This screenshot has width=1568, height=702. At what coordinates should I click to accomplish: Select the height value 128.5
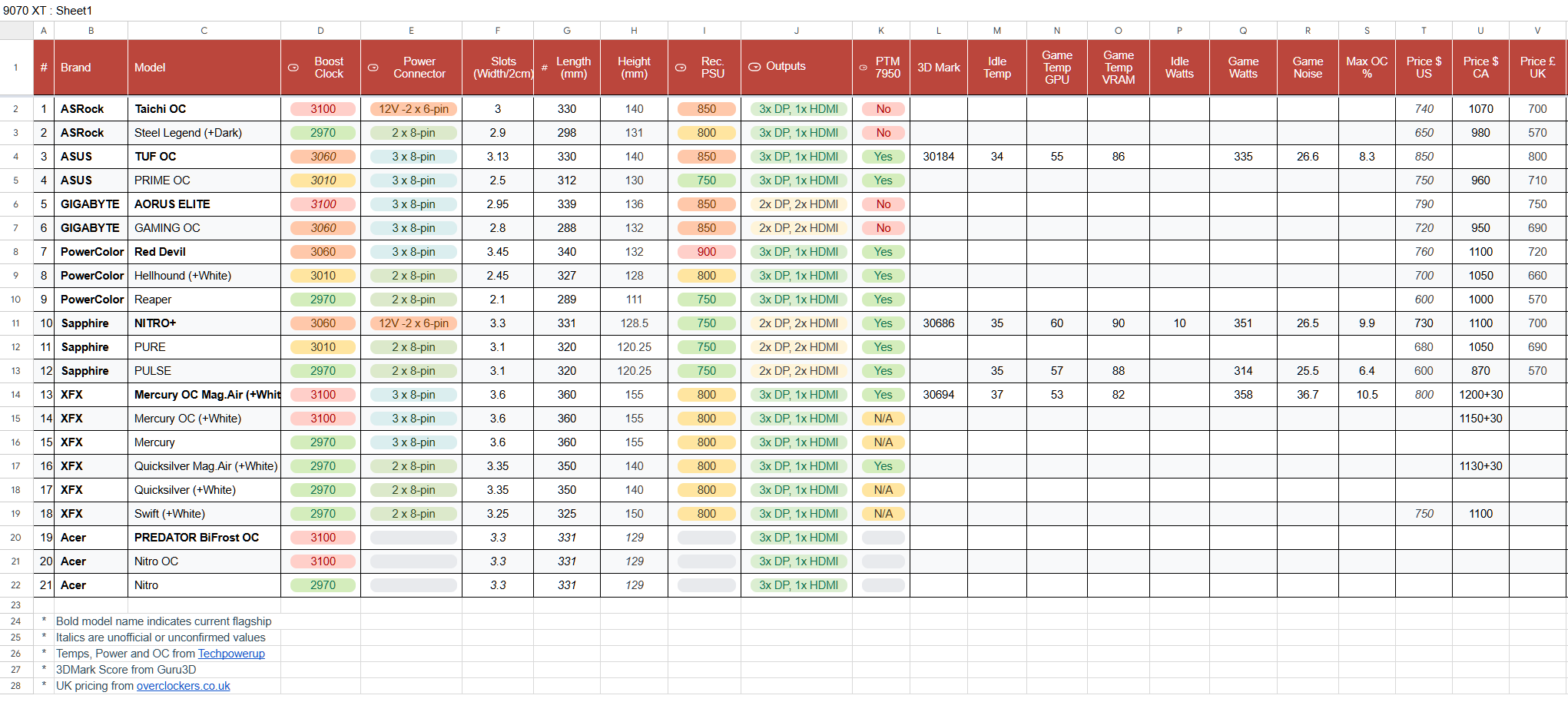point(634,323)
